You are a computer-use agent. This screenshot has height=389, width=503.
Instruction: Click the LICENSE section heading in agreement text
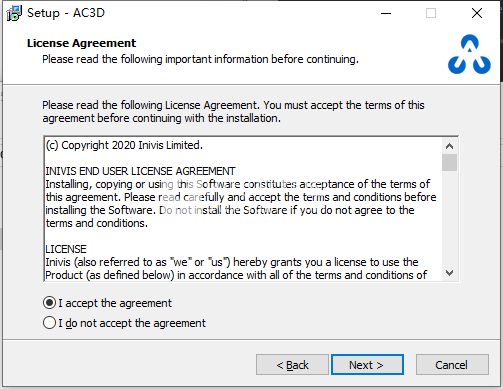[x=66, y=249]
